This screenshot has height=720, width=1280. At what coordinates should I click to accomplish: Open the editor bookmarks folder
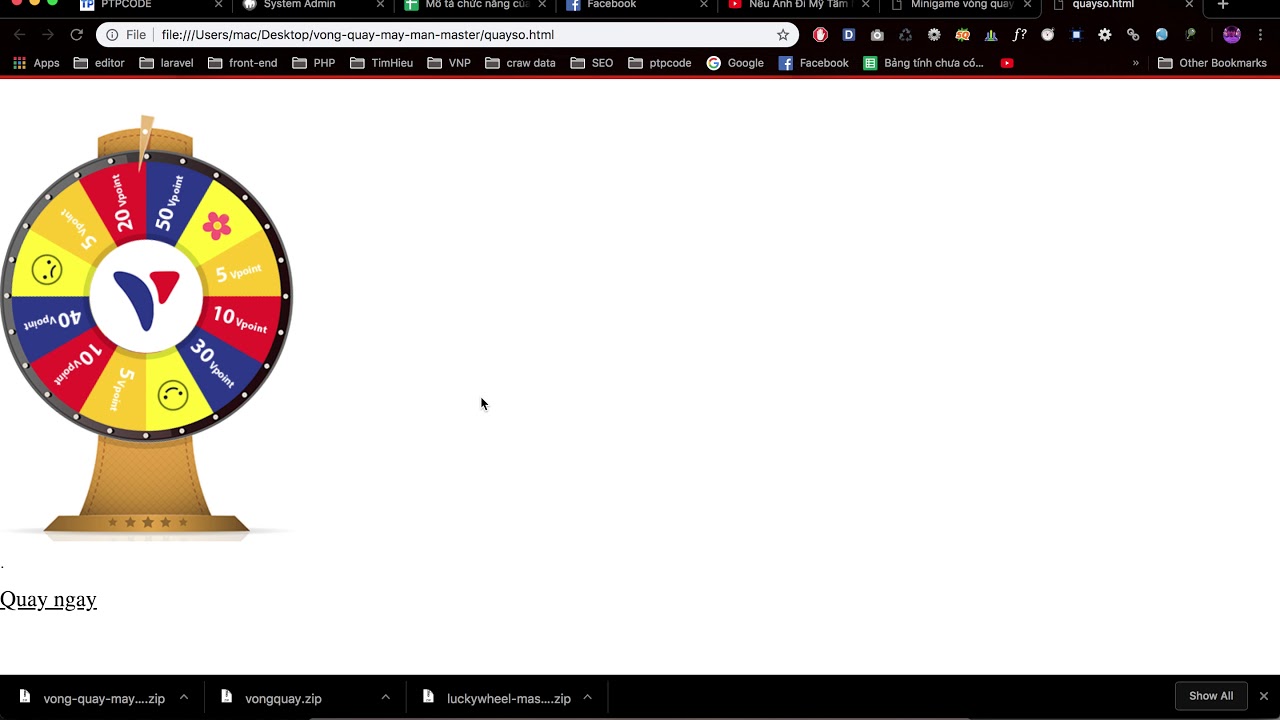point(99,63)
